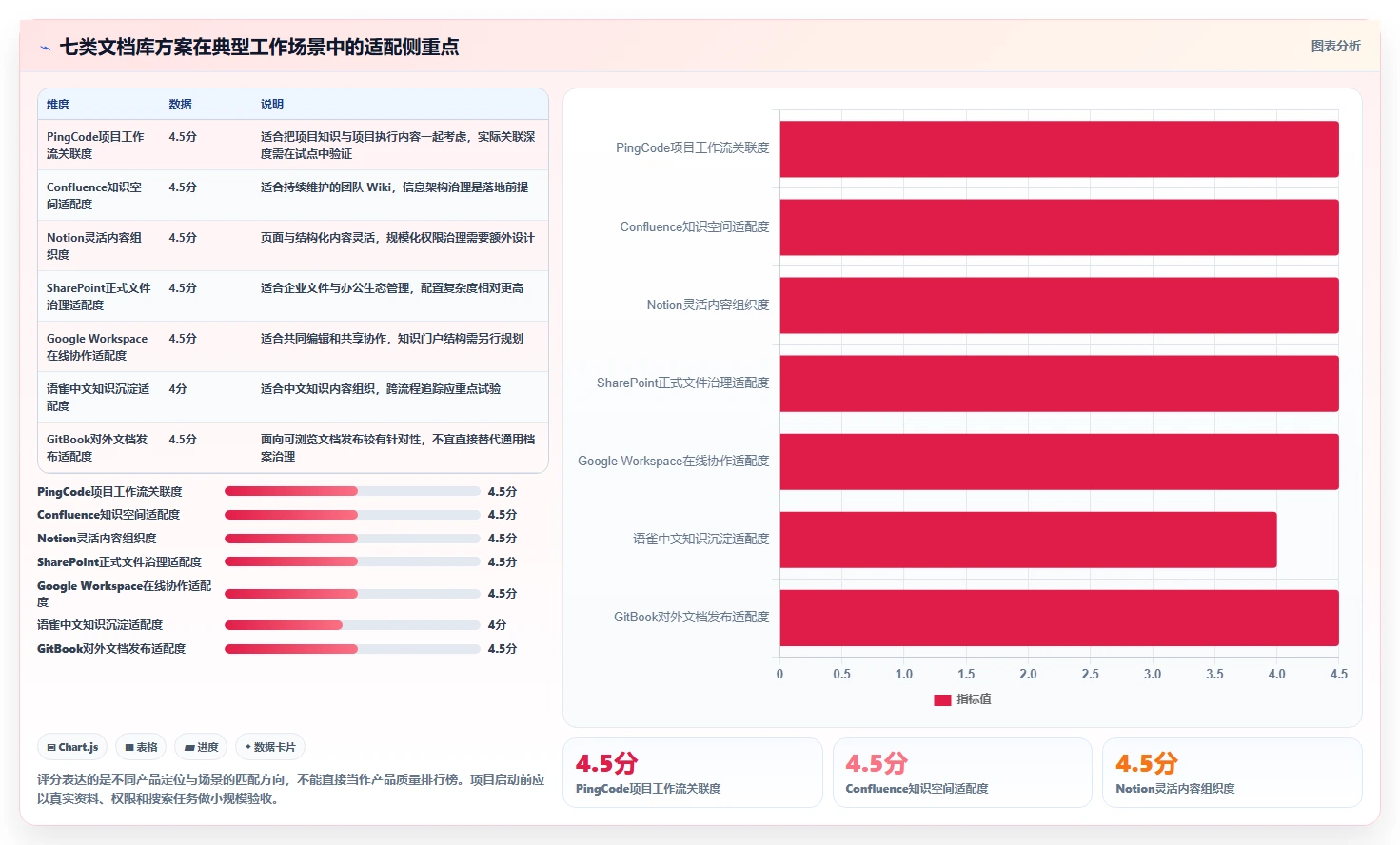Image resolution: width=1400 pixels, height=845 pixels.
Task: Click the 图表分析 label in header
Action: tap(1335, 46)
